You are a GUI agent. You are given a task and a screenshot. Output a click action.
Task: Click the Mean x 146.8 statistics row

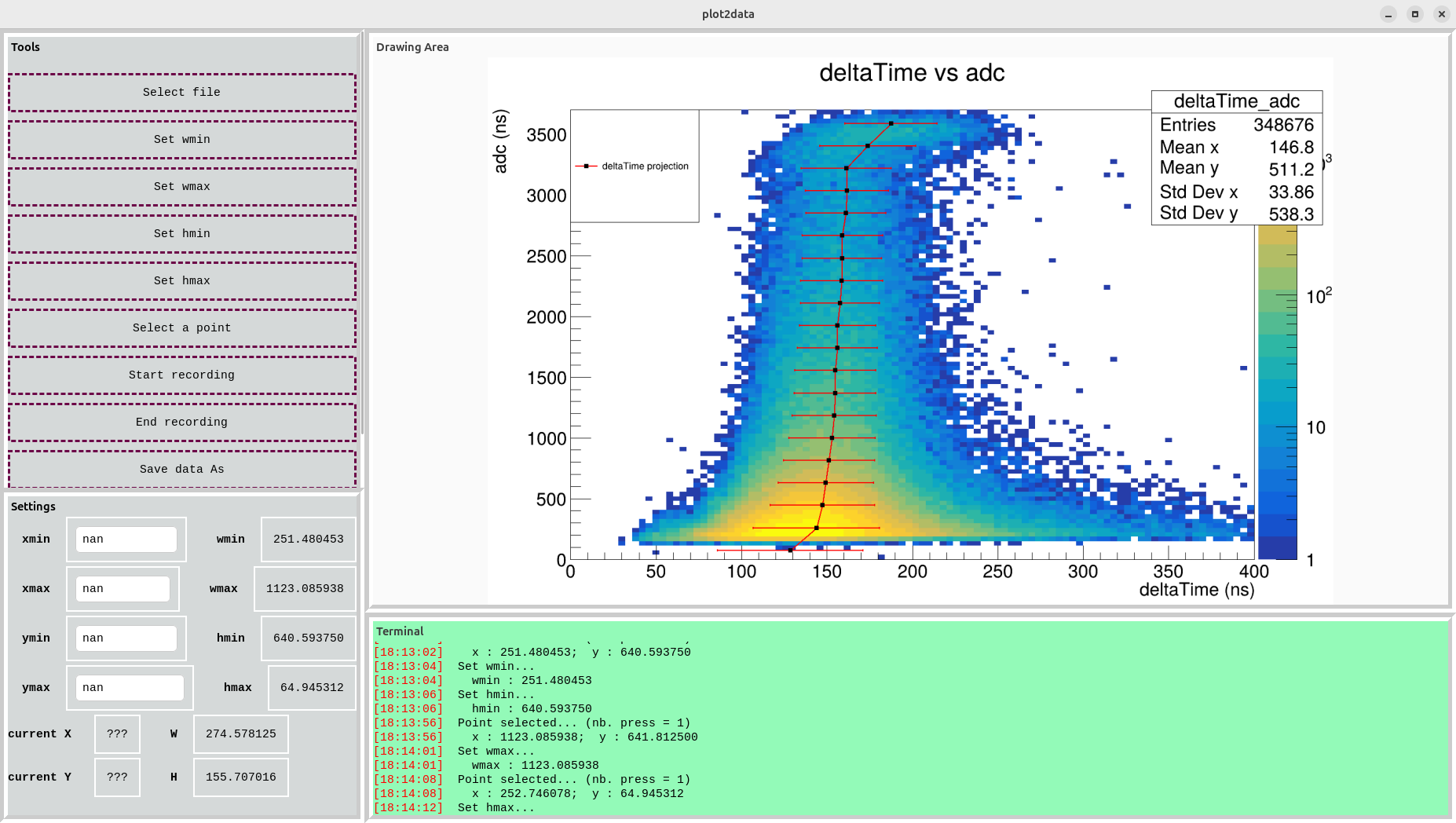coord(1237,148)
